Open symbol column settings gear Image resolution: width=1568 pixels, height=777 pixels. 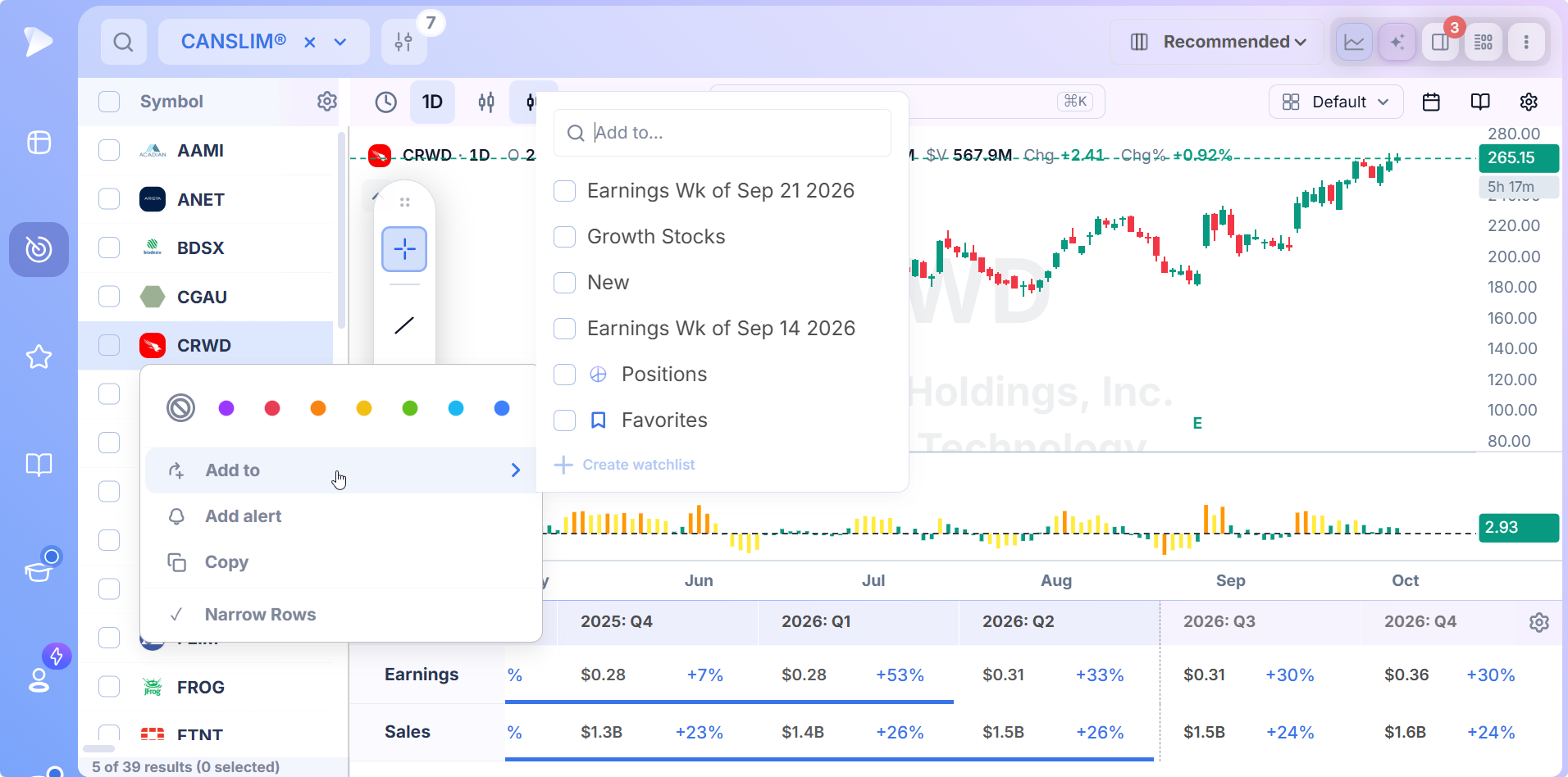327,101
